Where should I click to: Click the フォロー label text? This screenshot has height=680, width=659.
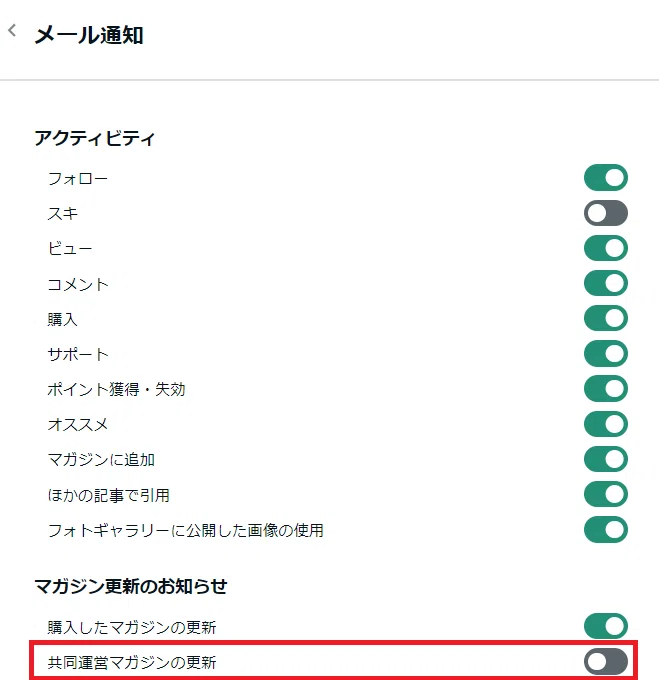pyautogui.click(x=78, y=179)
